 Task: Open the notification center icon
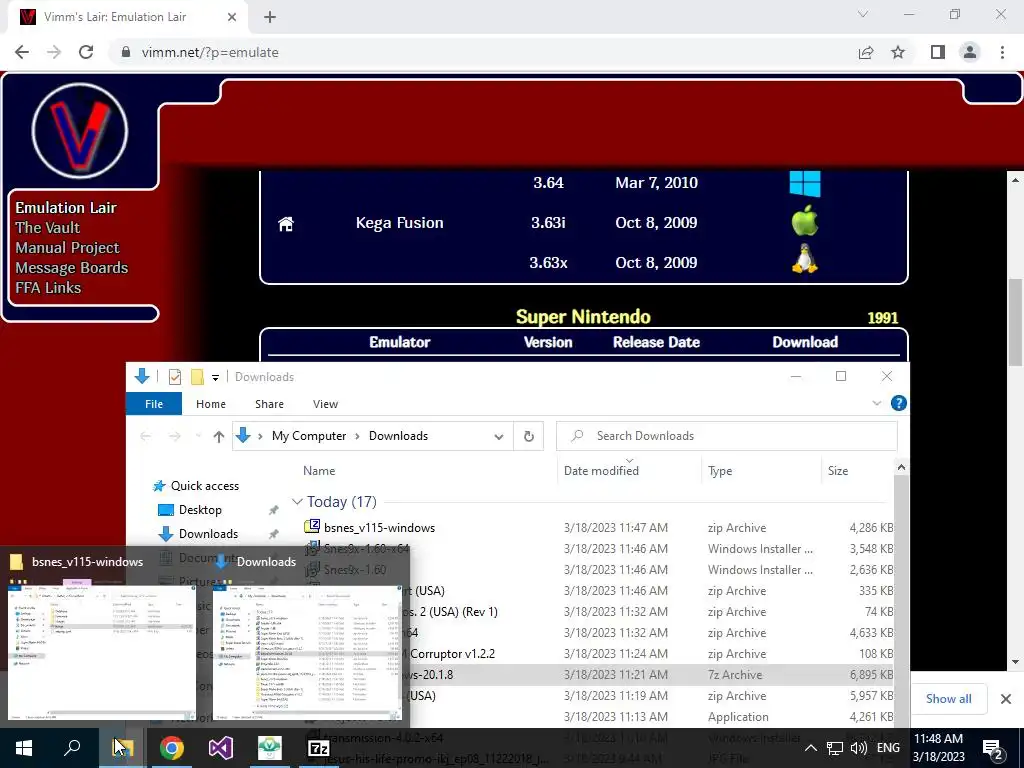pos(992,748)
